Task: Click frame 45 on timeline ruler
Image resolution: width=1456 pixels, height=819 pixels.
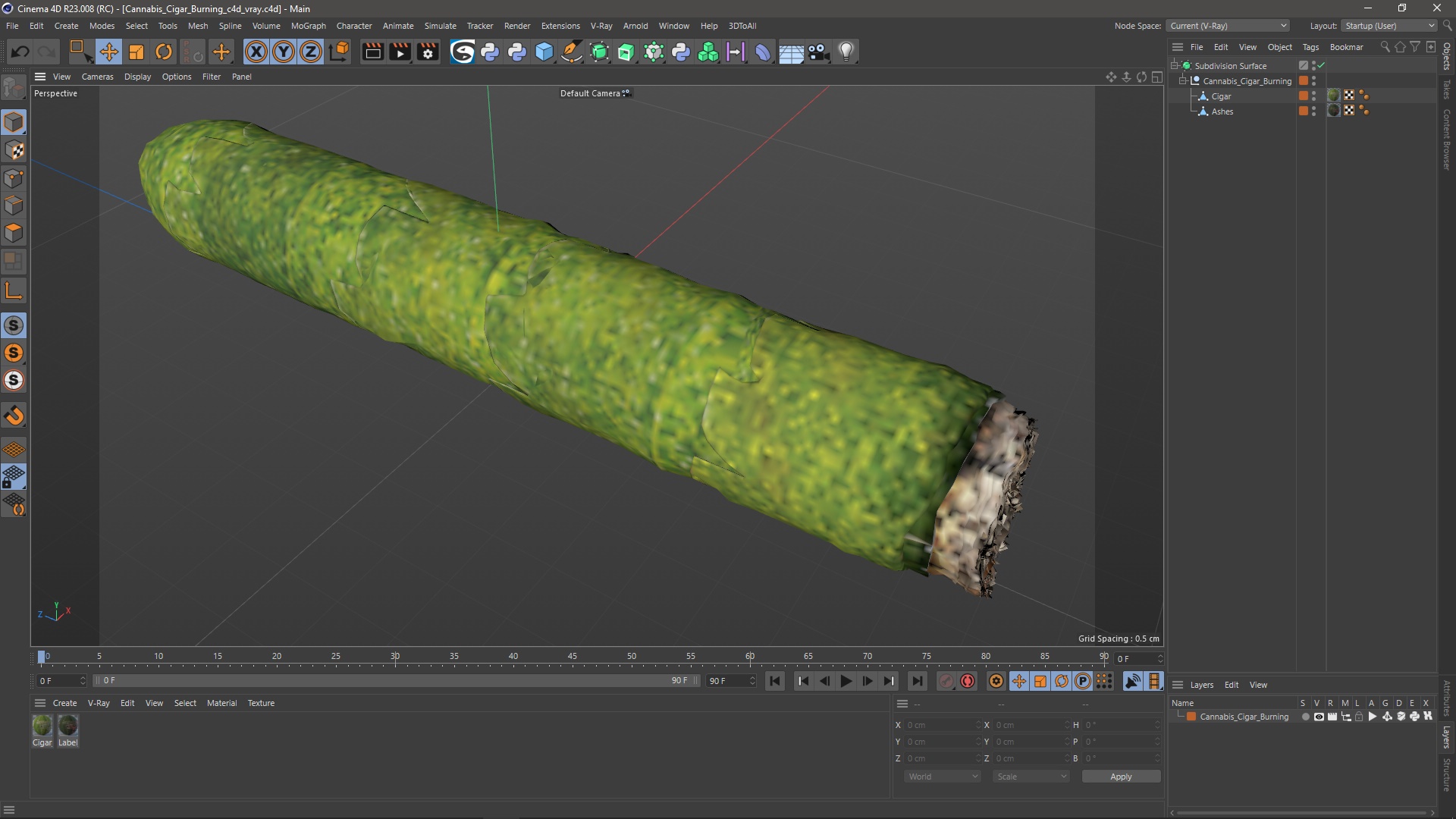Action: point(573,657)
